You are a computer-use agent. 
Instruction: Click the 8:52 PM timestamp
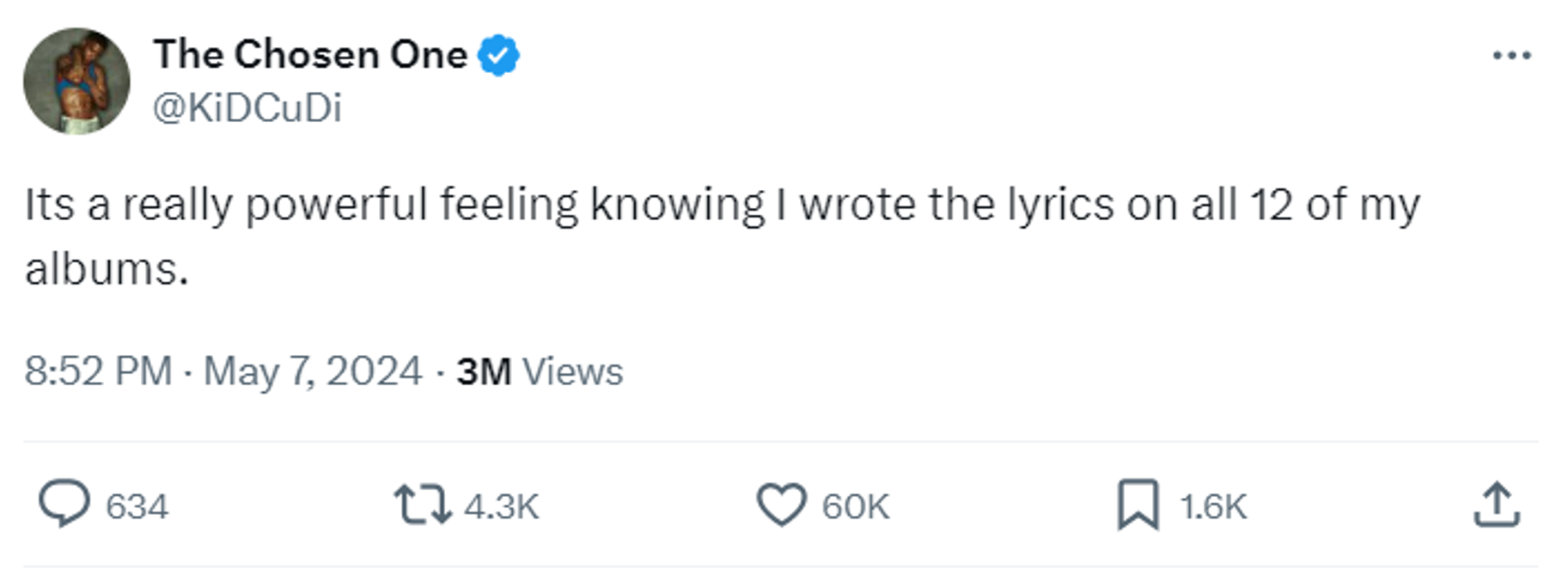click(97, 371)
